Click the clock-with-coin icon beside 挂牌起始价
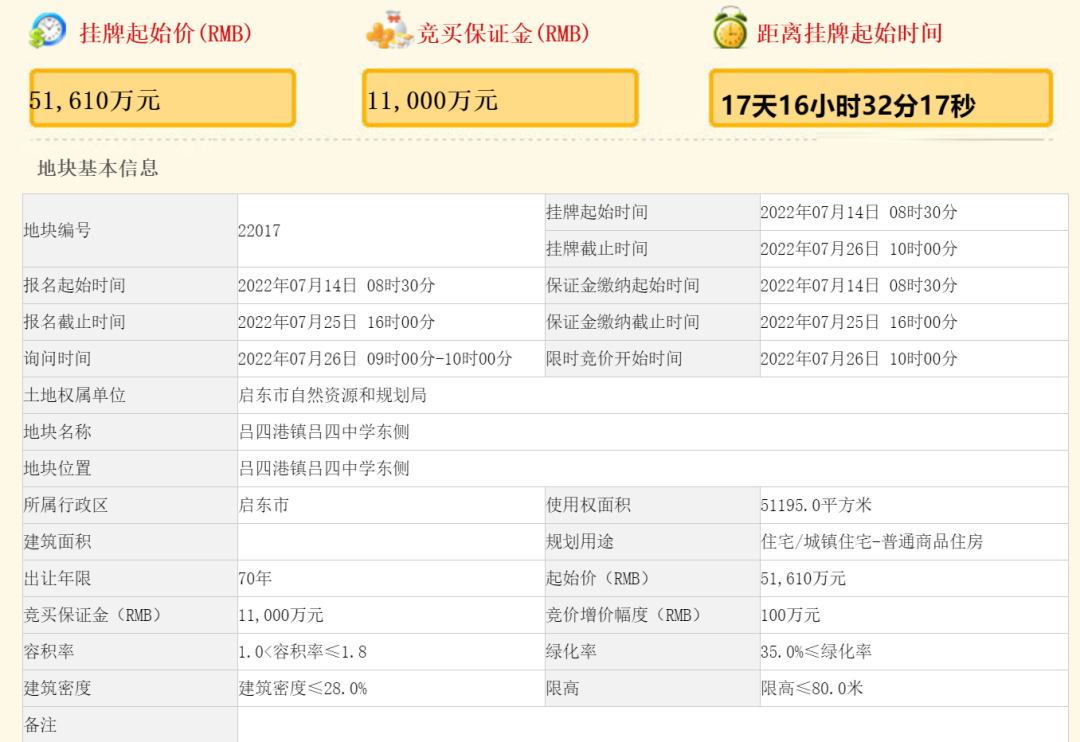The image size is (1080, 742). [x=47, y=30]
